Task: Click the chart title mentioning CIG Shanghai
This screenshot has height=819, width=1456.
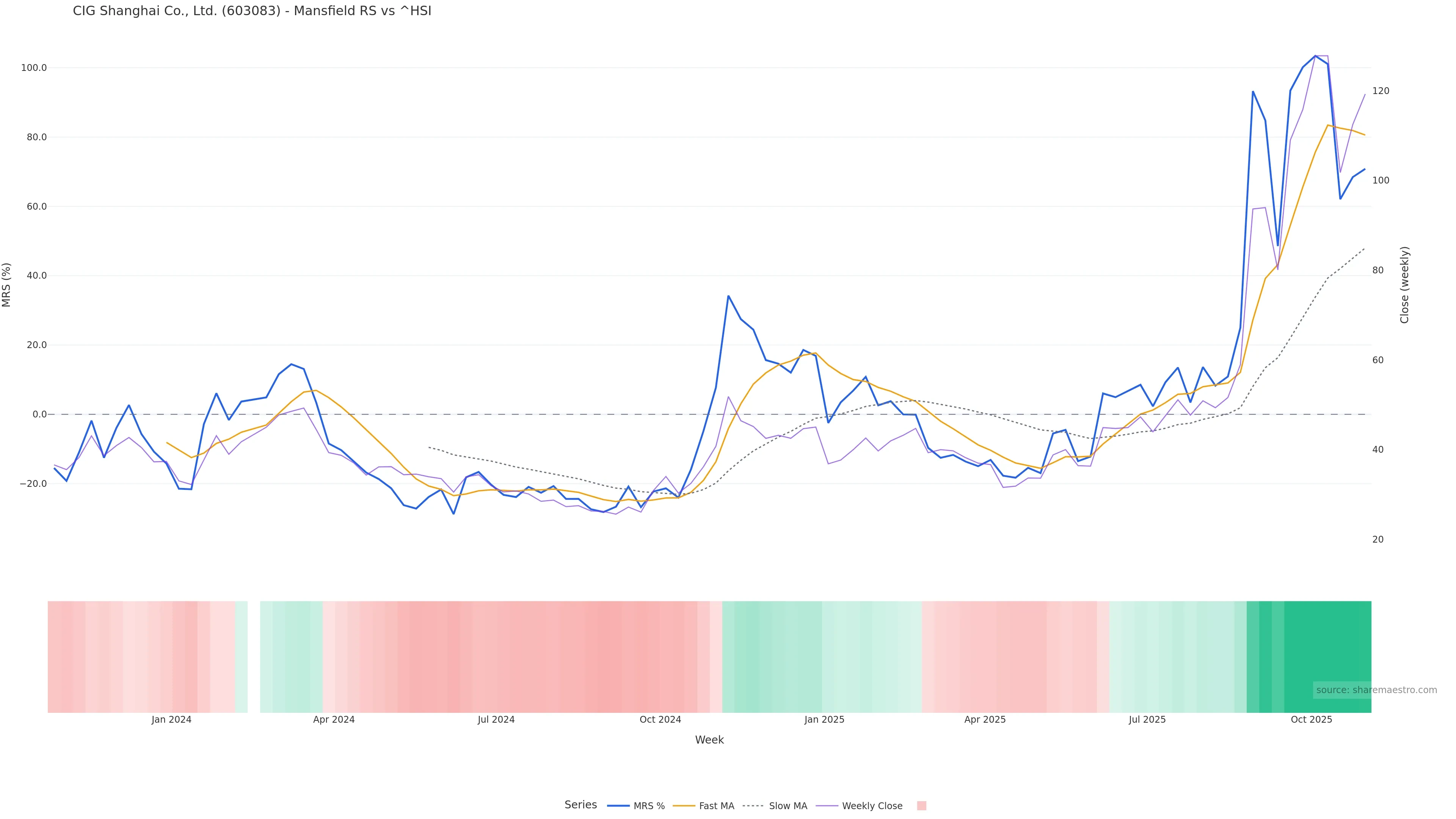Action: 252,11
